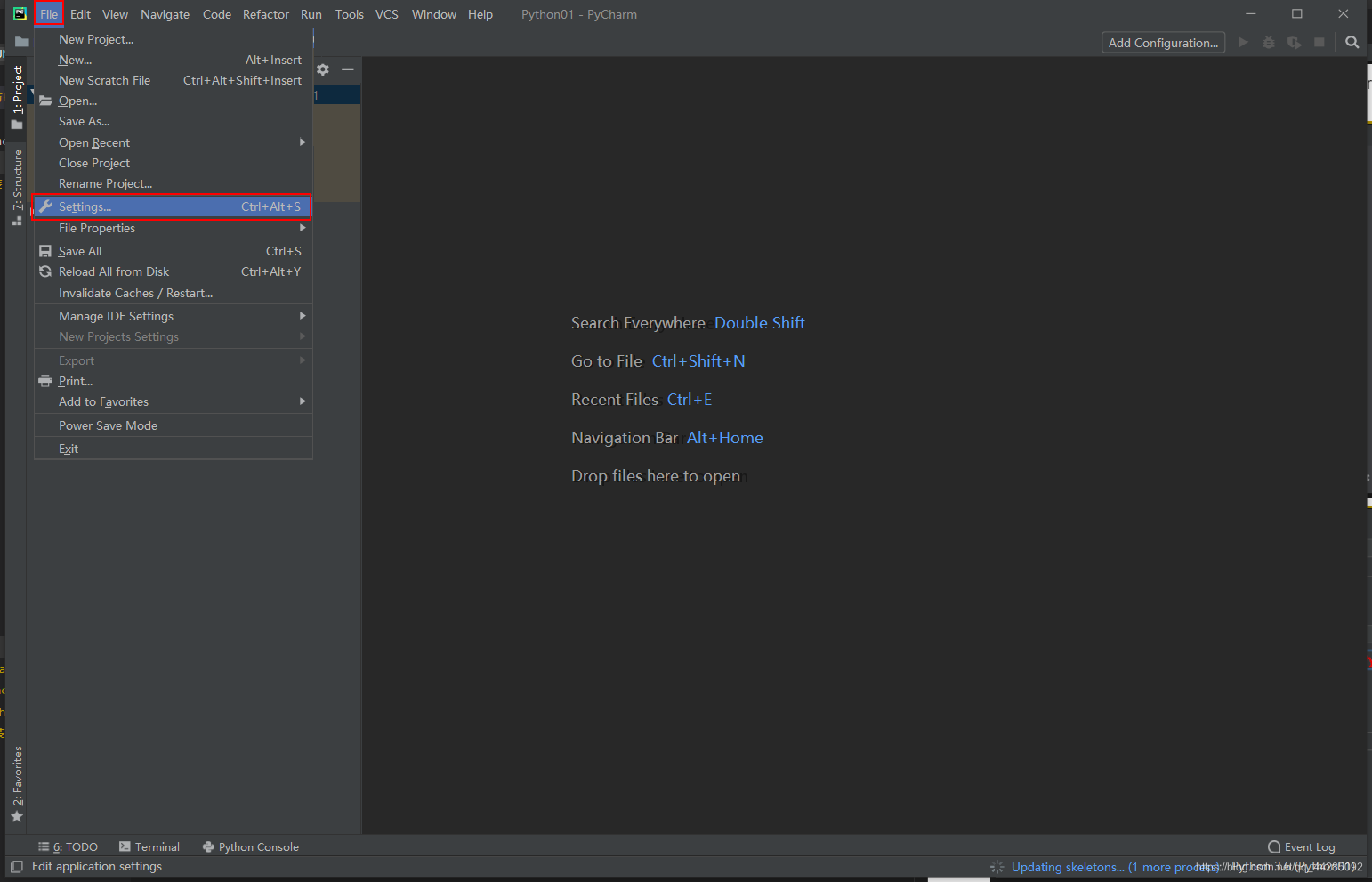
Task: Select Rename Project... entry
Action: click(x=173, y=183)
